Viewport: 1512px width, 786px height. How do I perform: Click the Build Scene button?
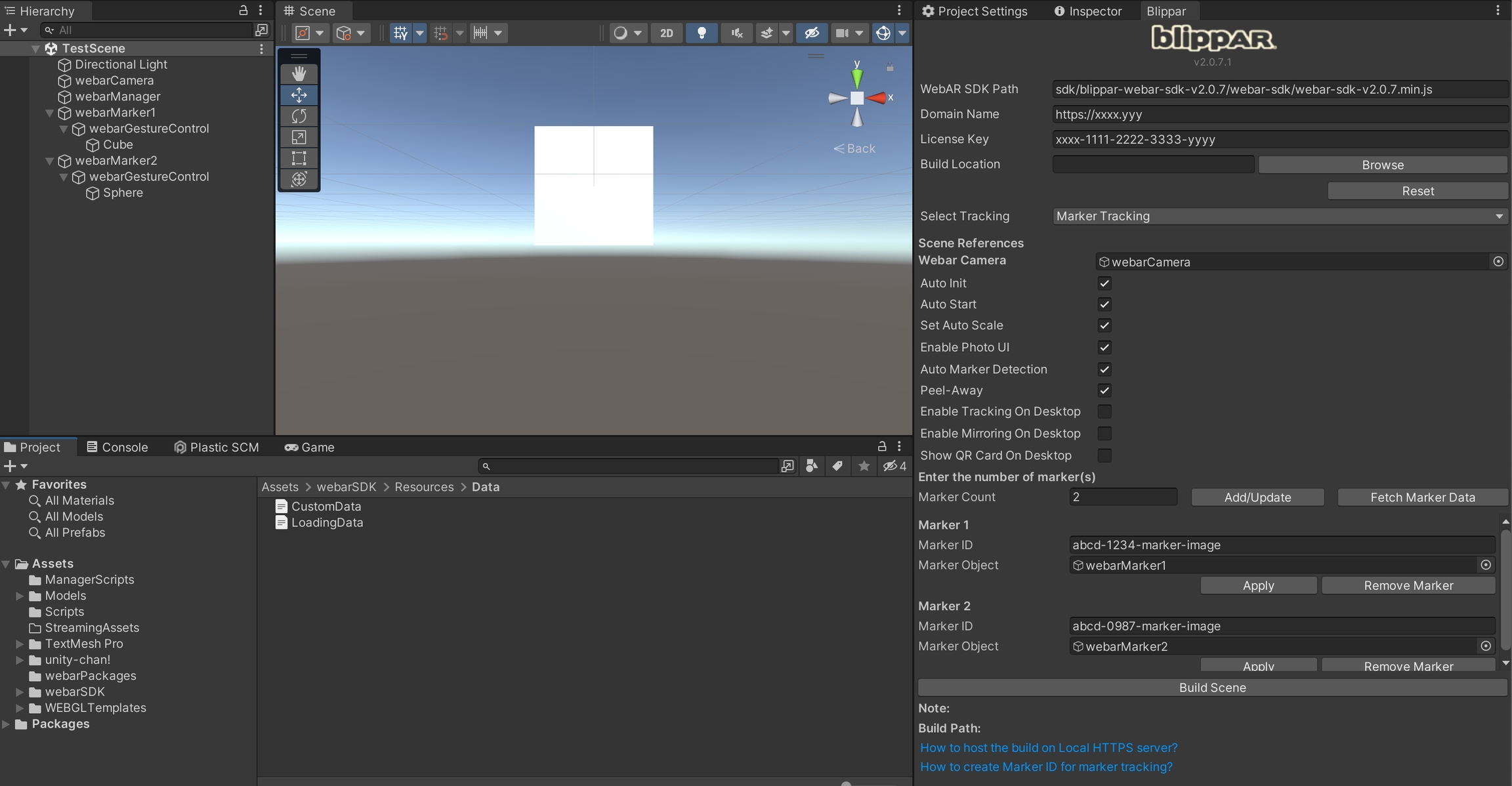1212,688
